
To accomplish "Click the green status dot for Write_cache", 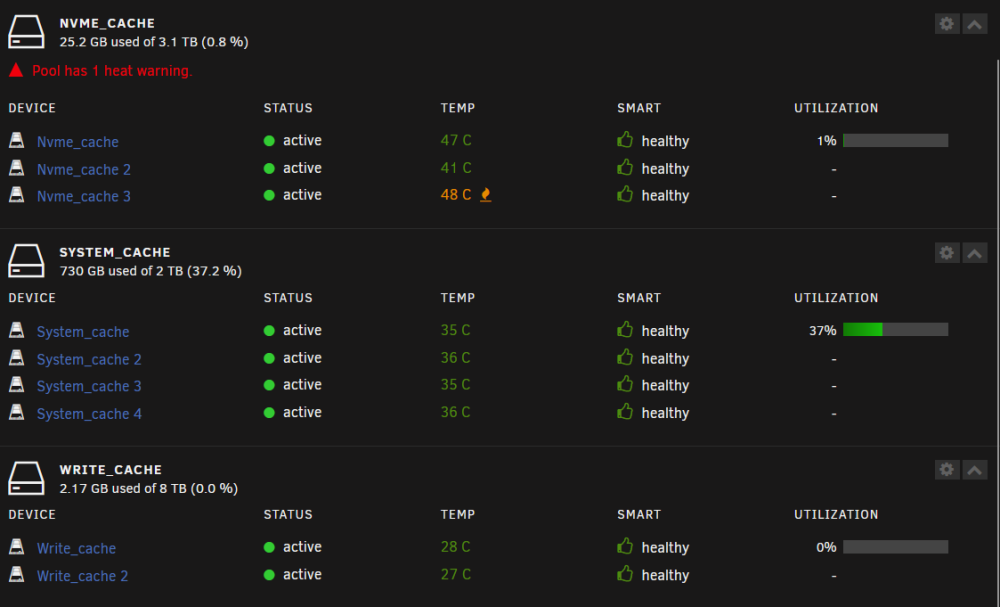I will pos(269,547).
